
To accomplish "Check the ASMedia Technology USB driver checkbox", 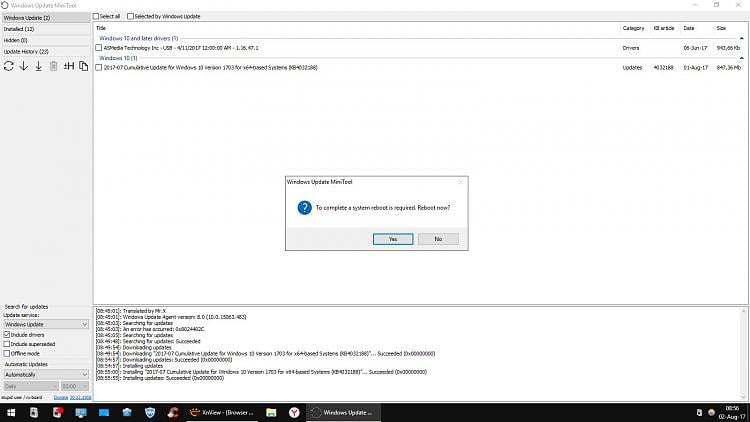I will pyautogui.click(x=99, y=48).
